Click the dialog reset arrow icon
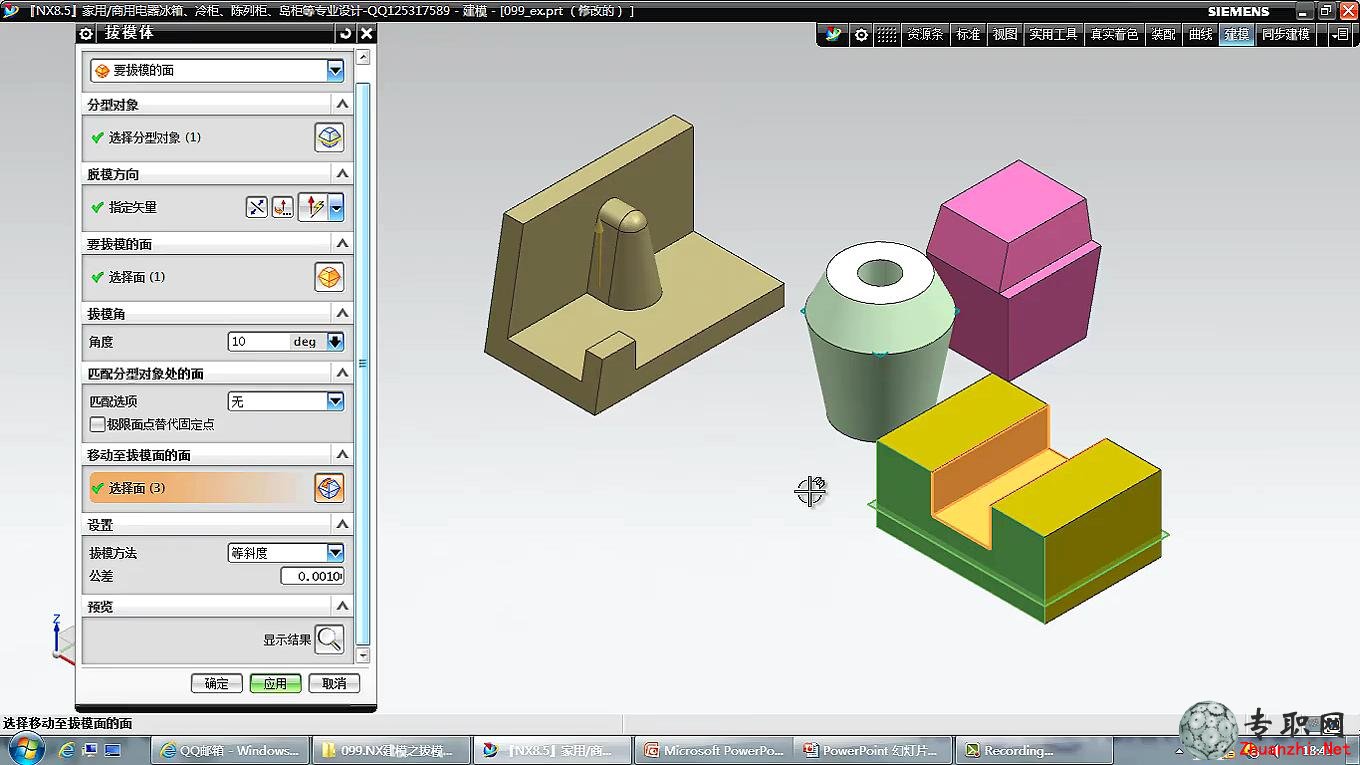 pos(346,33)
